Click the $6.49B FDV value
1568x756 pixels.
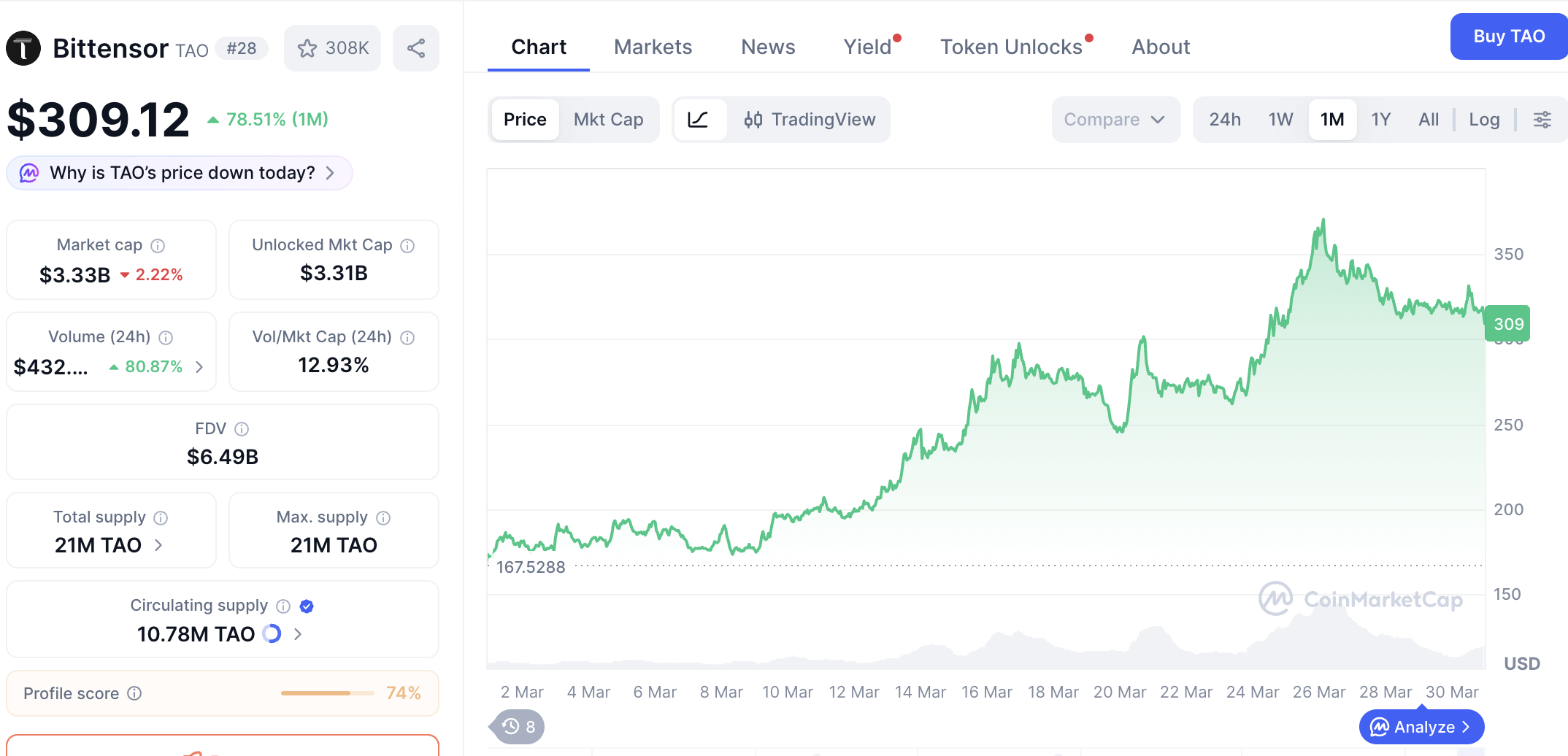coord(223,457)
